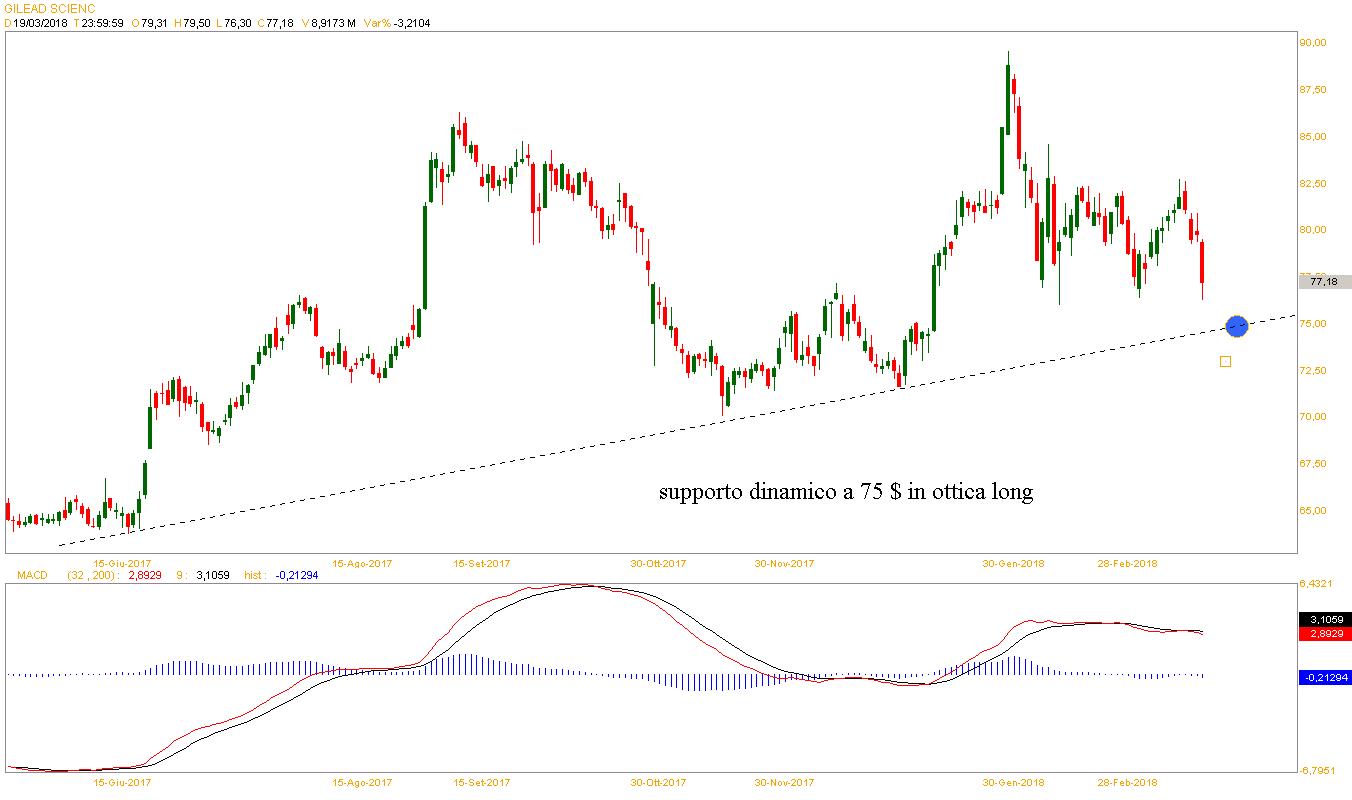
Task: Click 30-Gen-2018 on price chart time axis
Action: pos(1013,563)
